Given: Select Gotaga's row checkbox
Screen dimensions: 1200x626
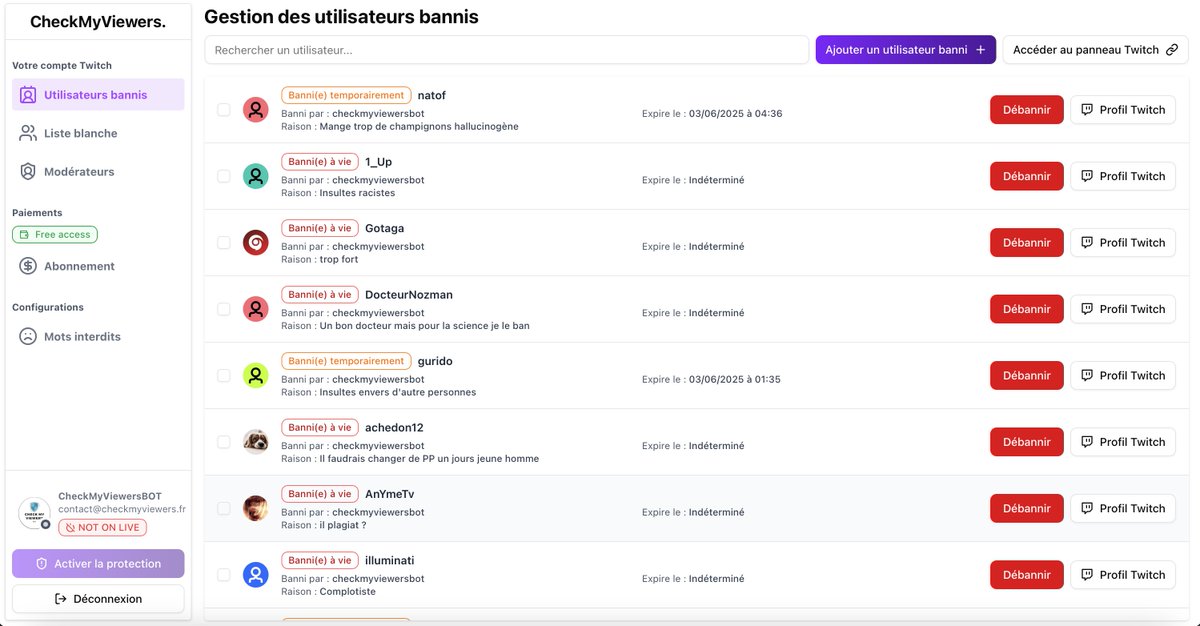Looking at the screenshot, I should (224, 242).
